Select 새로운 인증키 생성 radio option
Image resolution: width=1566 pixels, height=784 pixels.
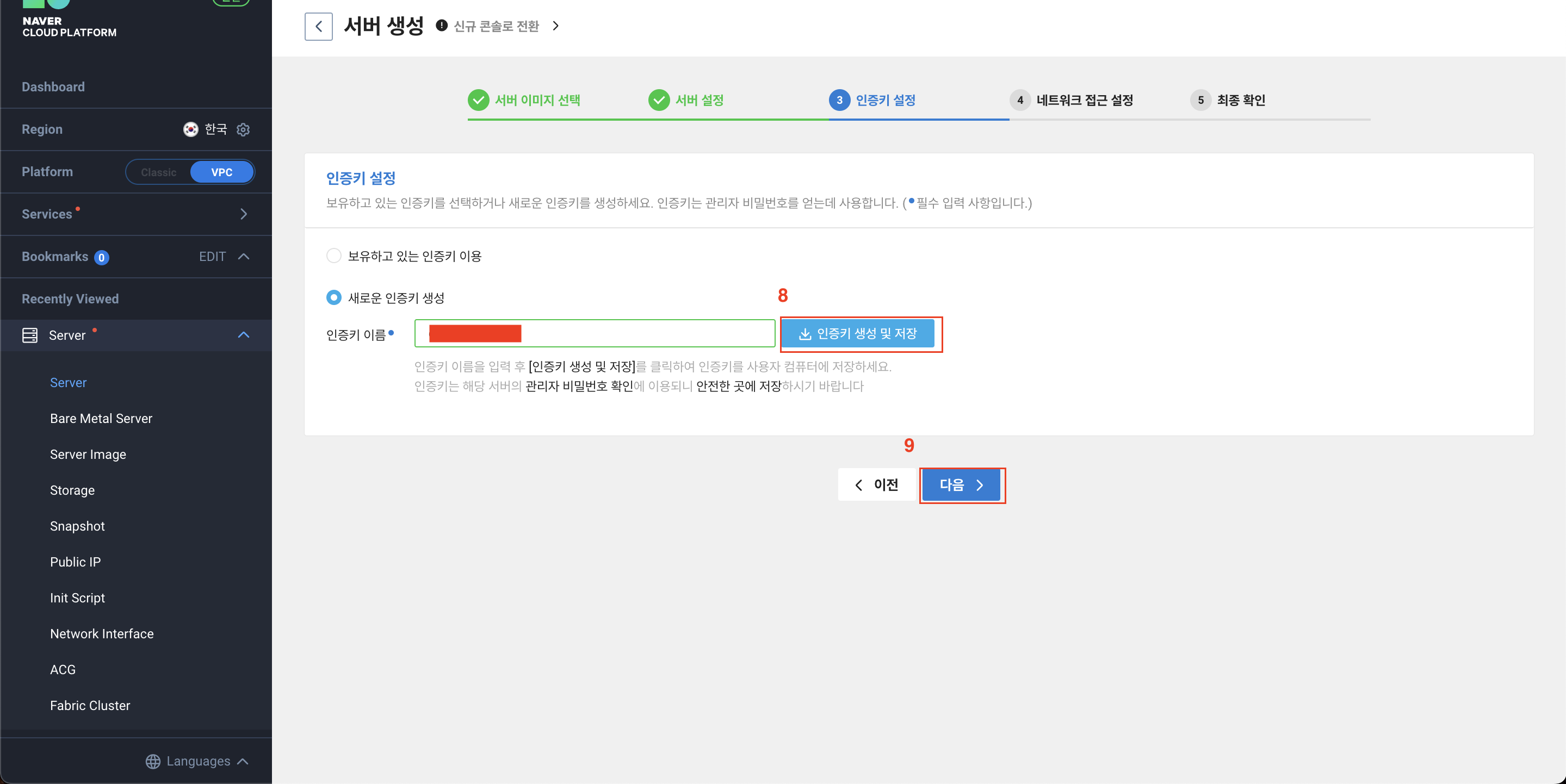point(334,298)
